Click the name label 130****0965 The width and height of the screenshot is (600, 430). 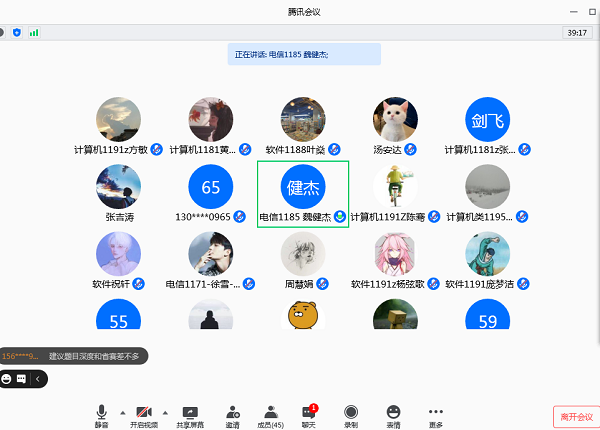(203, 217)
